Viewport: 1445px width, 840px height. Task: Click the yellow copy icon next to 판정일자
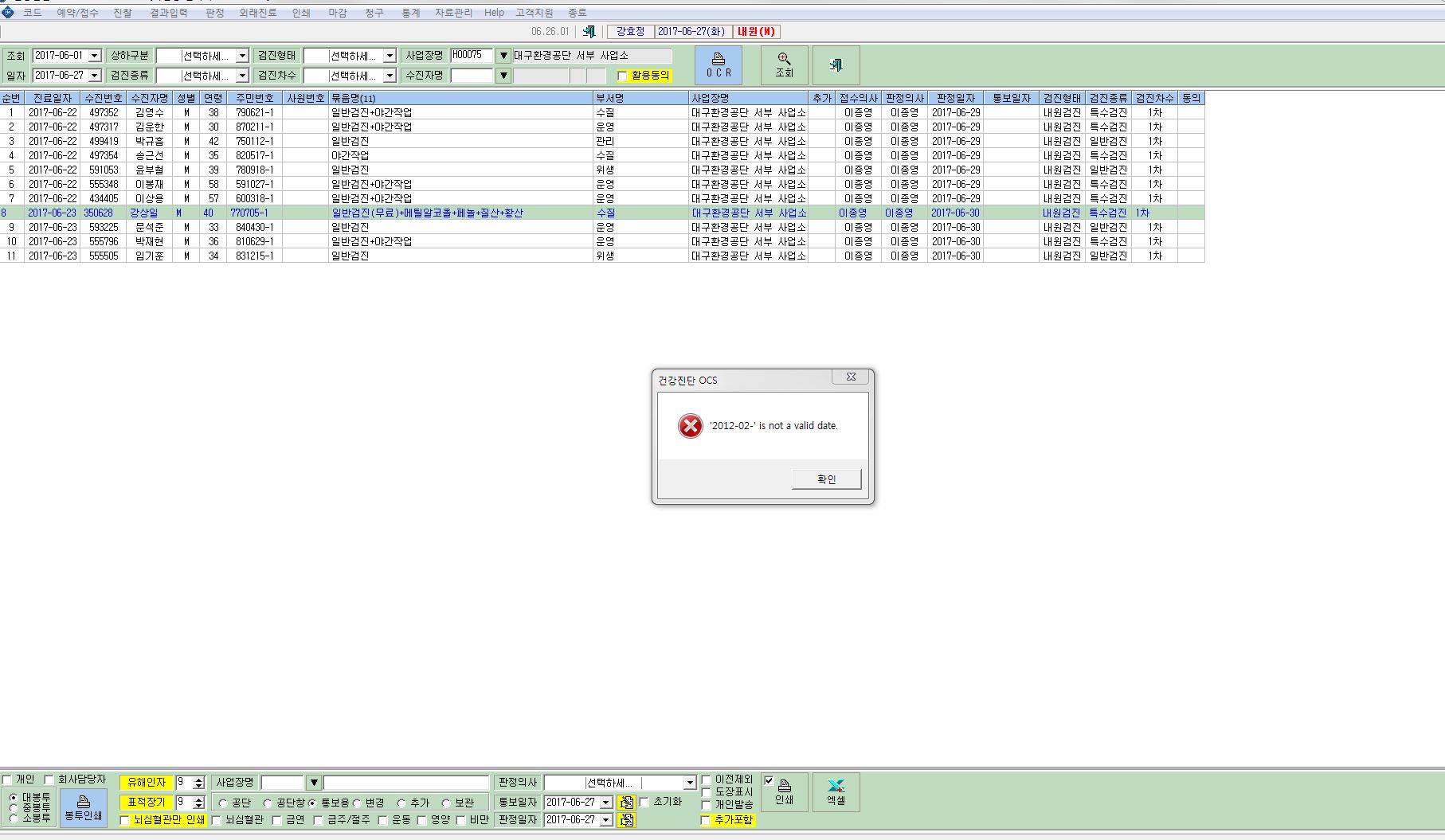627,820
